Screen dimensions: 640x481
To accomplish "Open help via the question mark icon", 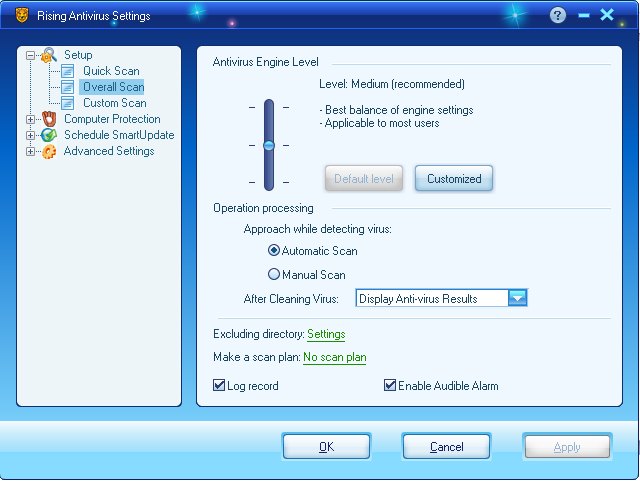I will coord(558,16).
